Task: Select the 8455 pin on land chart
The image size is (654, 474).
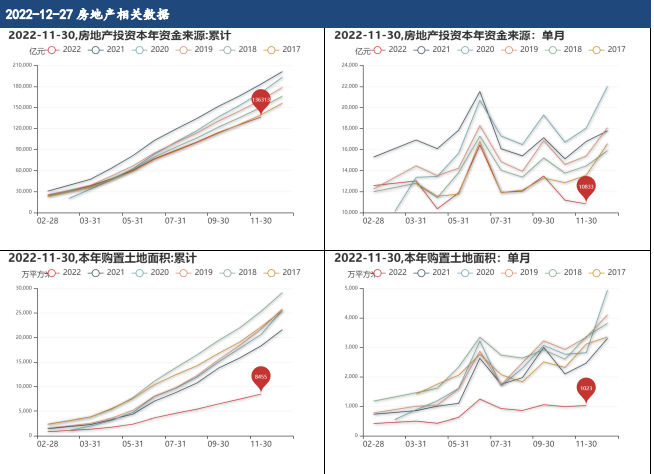Action: (x=261, y=377)
